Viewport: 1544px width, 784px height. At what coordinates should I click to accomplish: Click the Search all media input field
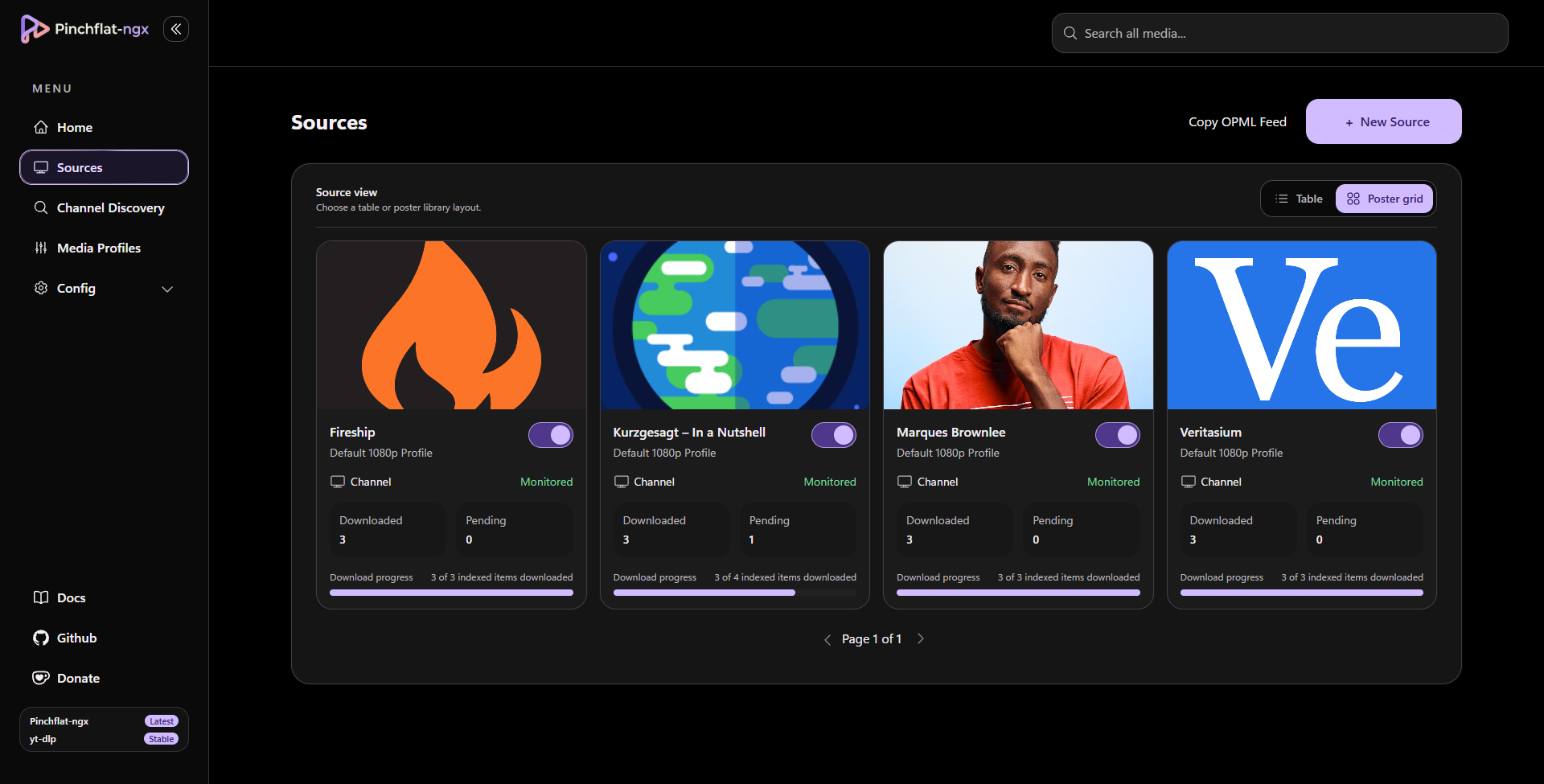[x=1280, y=33]
